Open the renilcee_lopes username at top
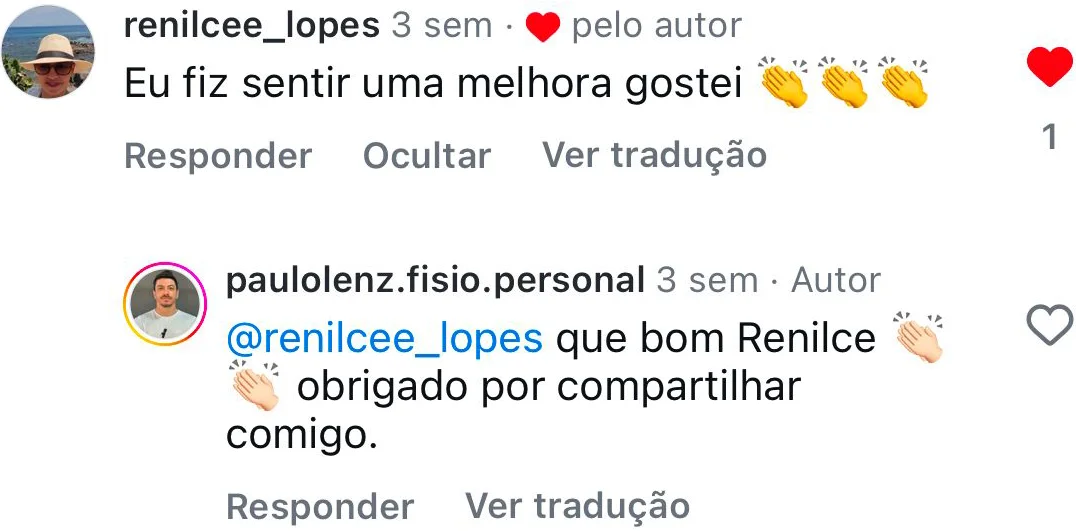Screen dimensions: 1076x531 tap(251, 26)
